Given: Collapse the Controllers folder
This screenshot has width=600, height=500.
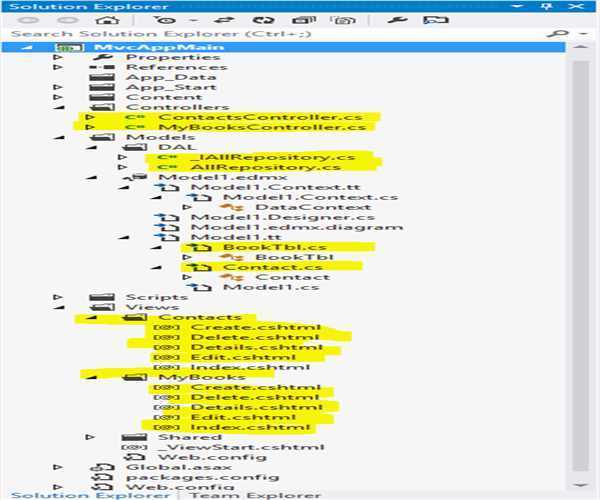Looking at the screenshot, I should 58,107.
